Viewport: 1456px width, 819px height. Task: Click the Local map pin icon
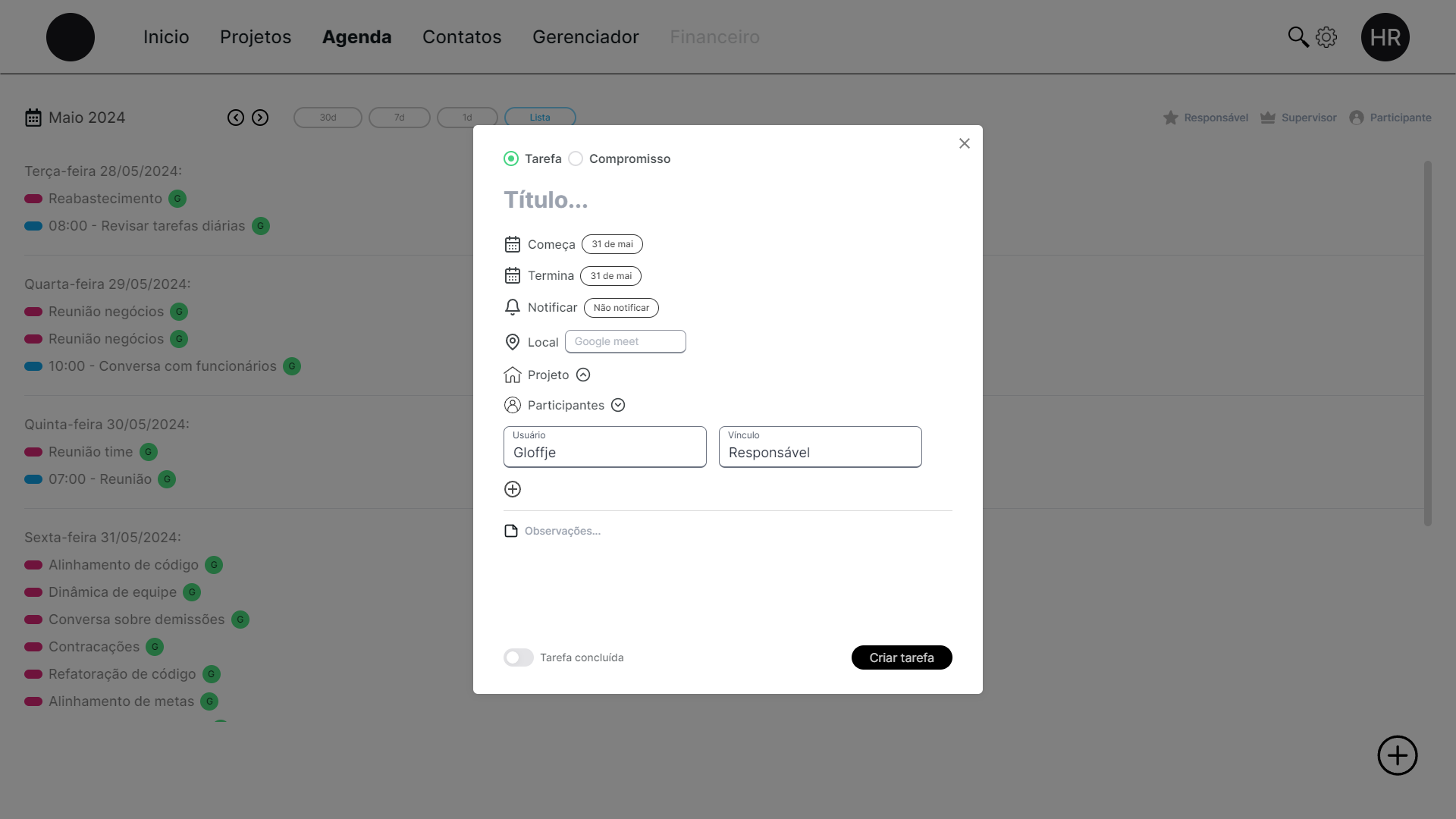513,342
